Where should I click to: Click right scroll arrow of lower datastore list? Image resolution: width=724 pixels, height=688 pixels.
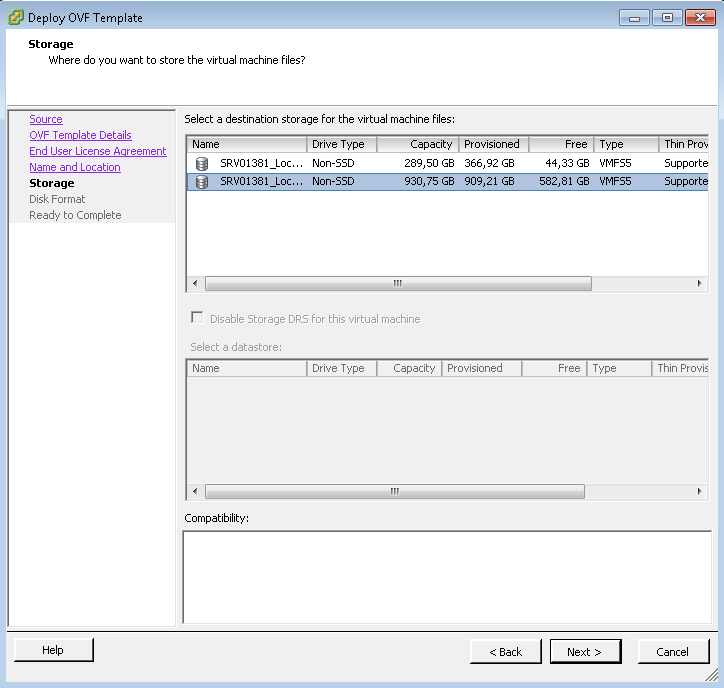click(700, 492)
